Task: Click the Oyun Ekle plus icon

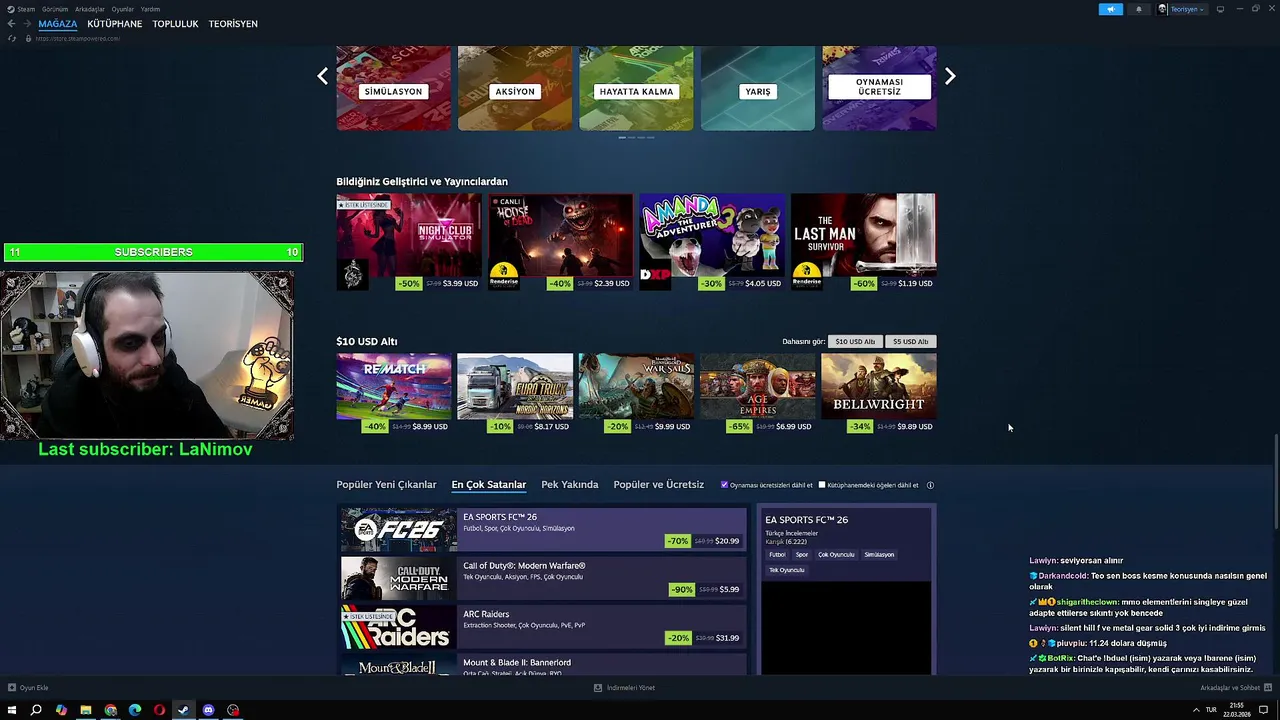Action: coord(12,688)
